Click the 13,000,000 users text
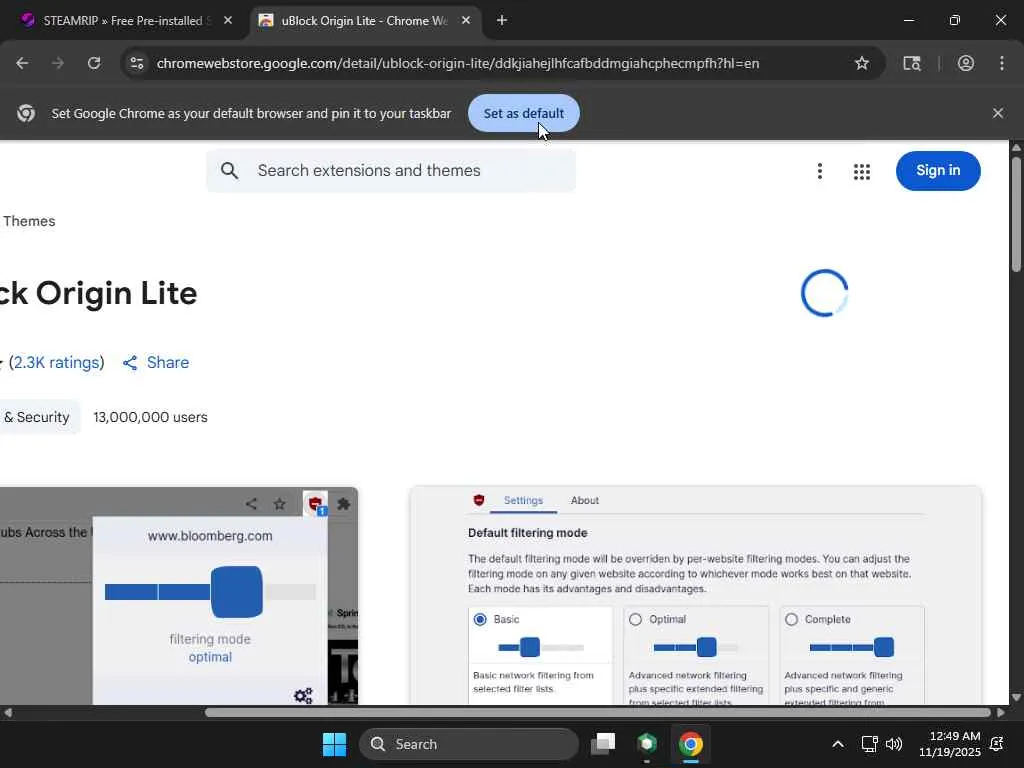 [150, 417]
